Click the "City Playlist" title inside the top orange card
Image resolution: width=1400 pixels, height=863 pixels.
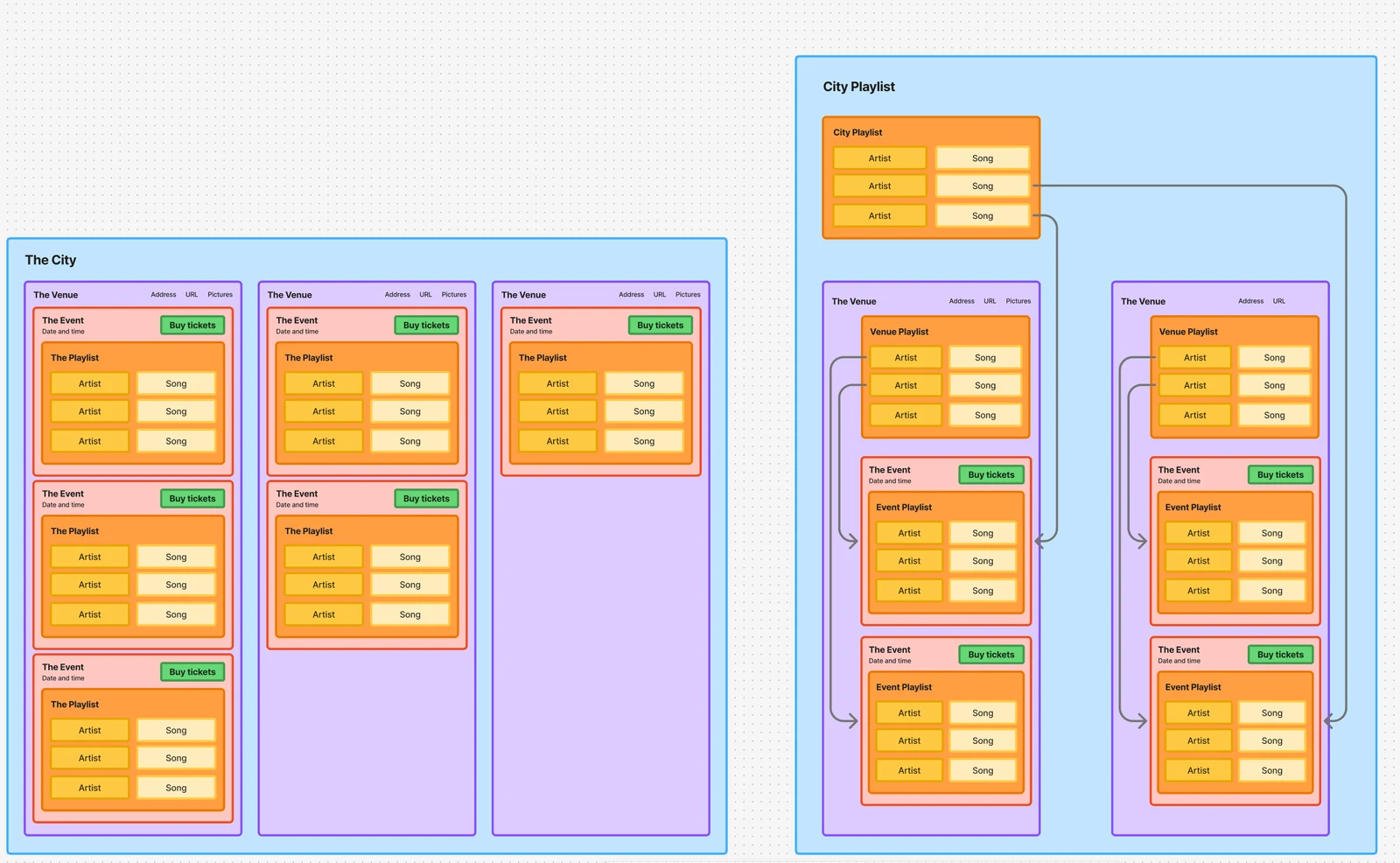point(857,132)
